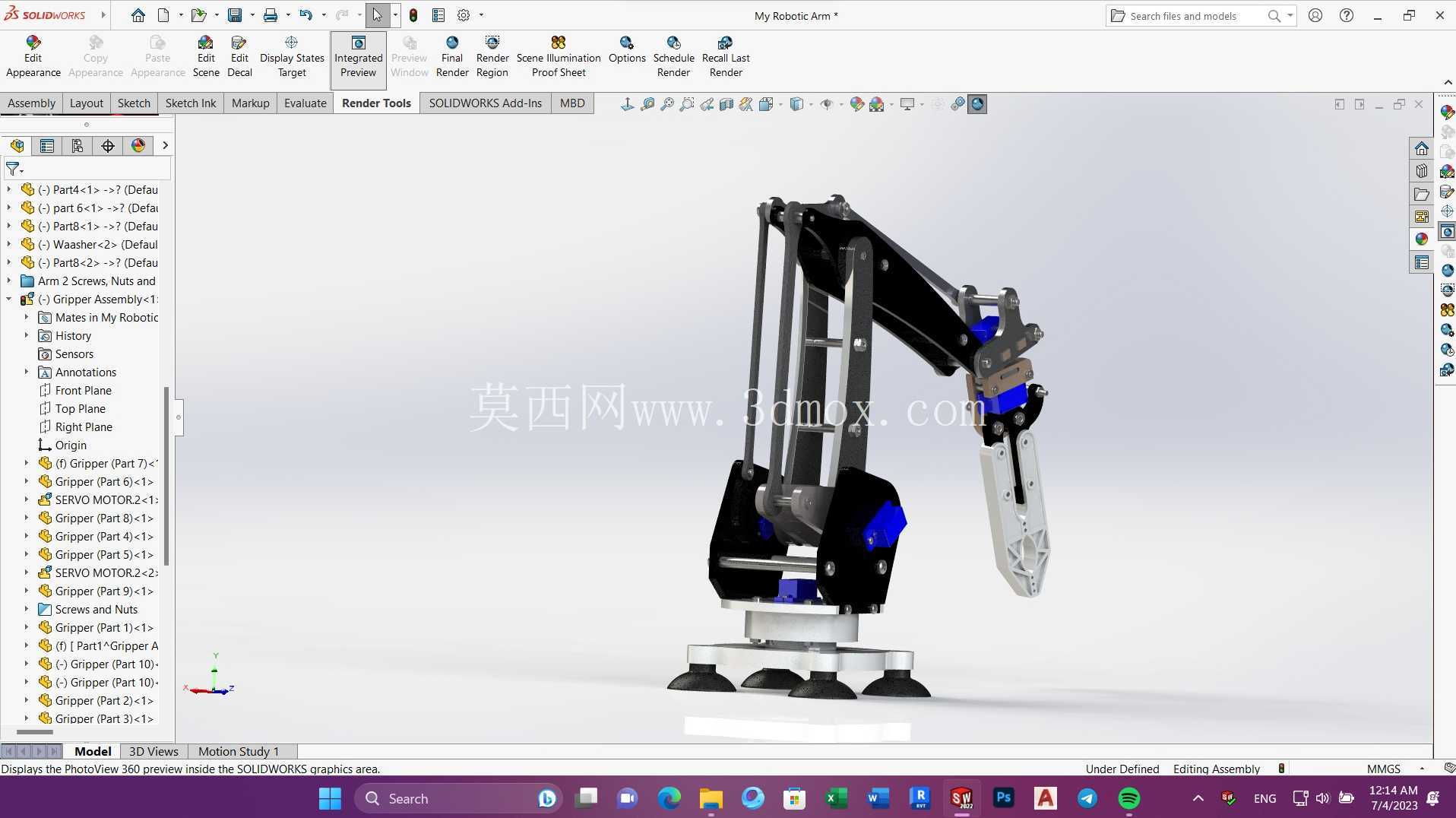Select Render Region tool

[492, 56]
